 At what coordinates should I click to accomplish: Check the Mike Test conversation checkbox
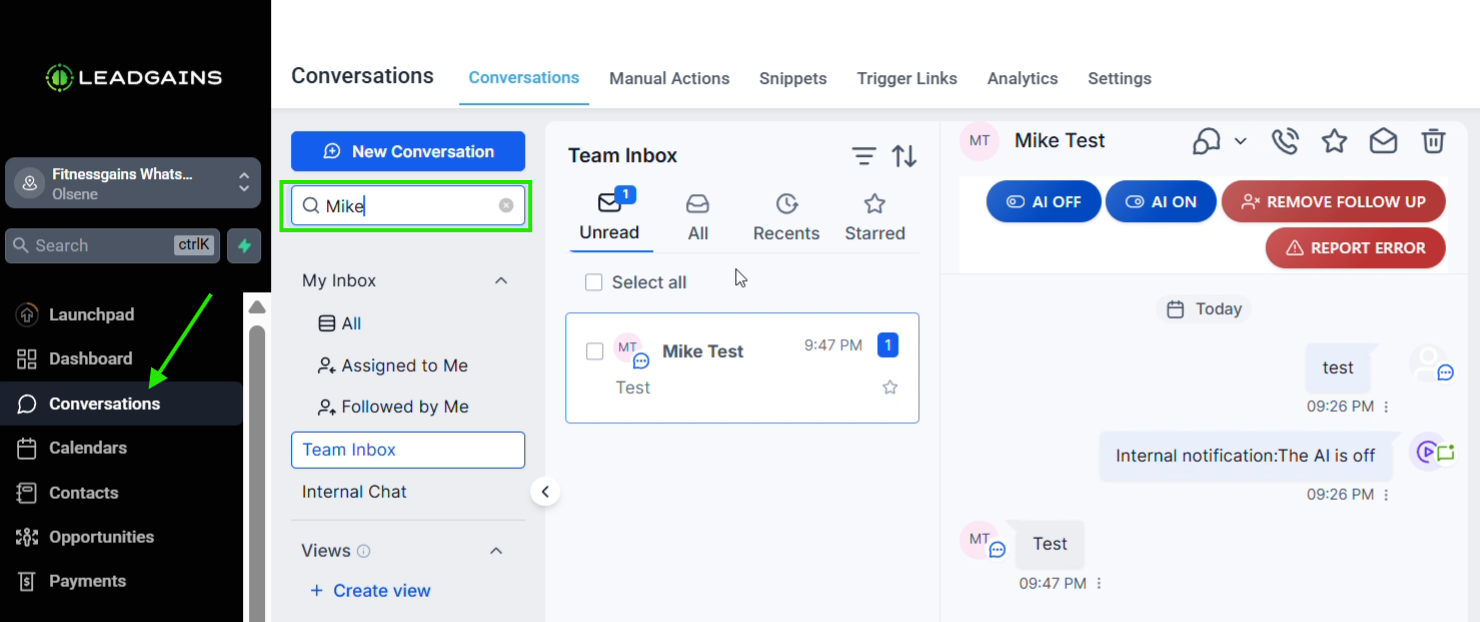595,351
